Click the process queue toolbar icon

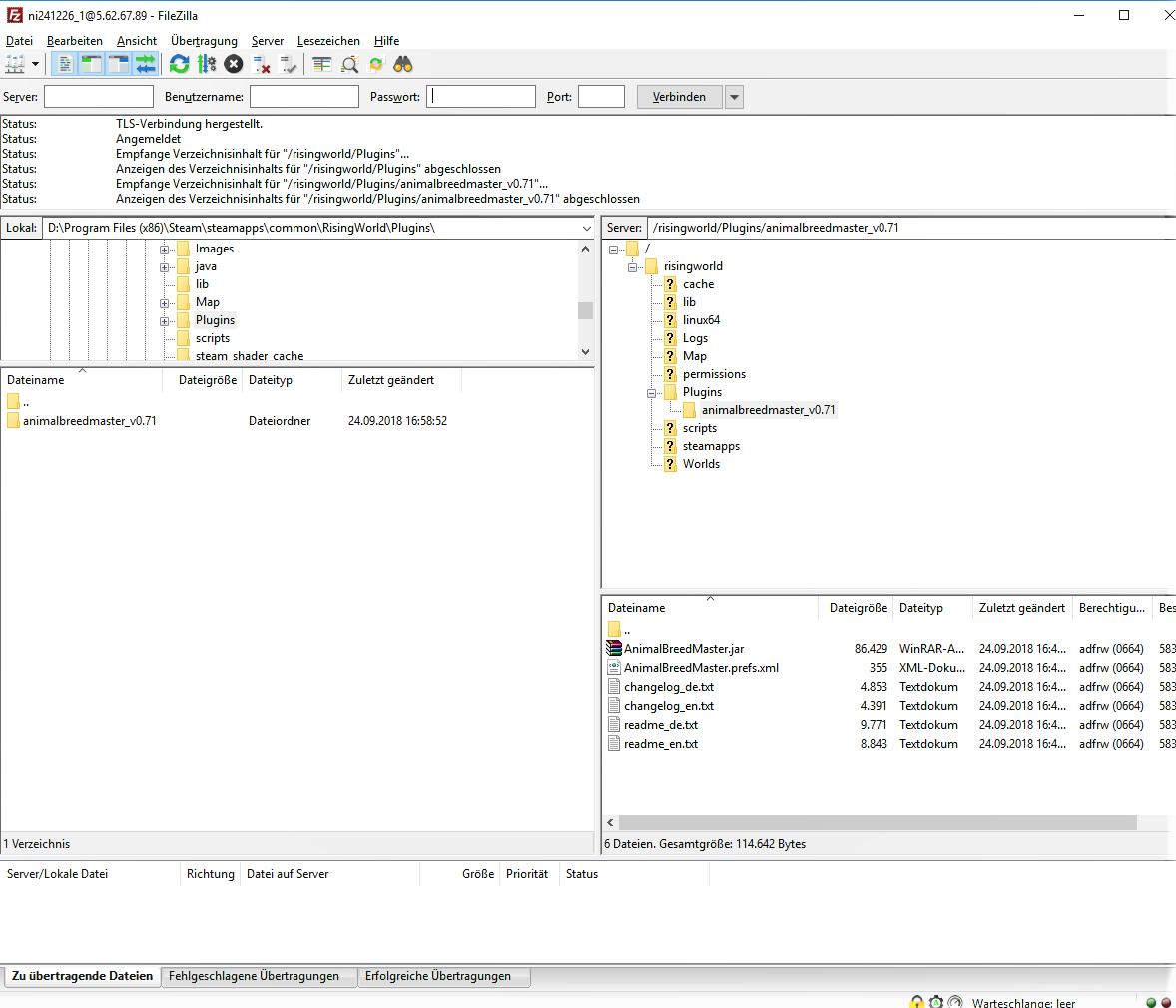[x=207, y=64]
